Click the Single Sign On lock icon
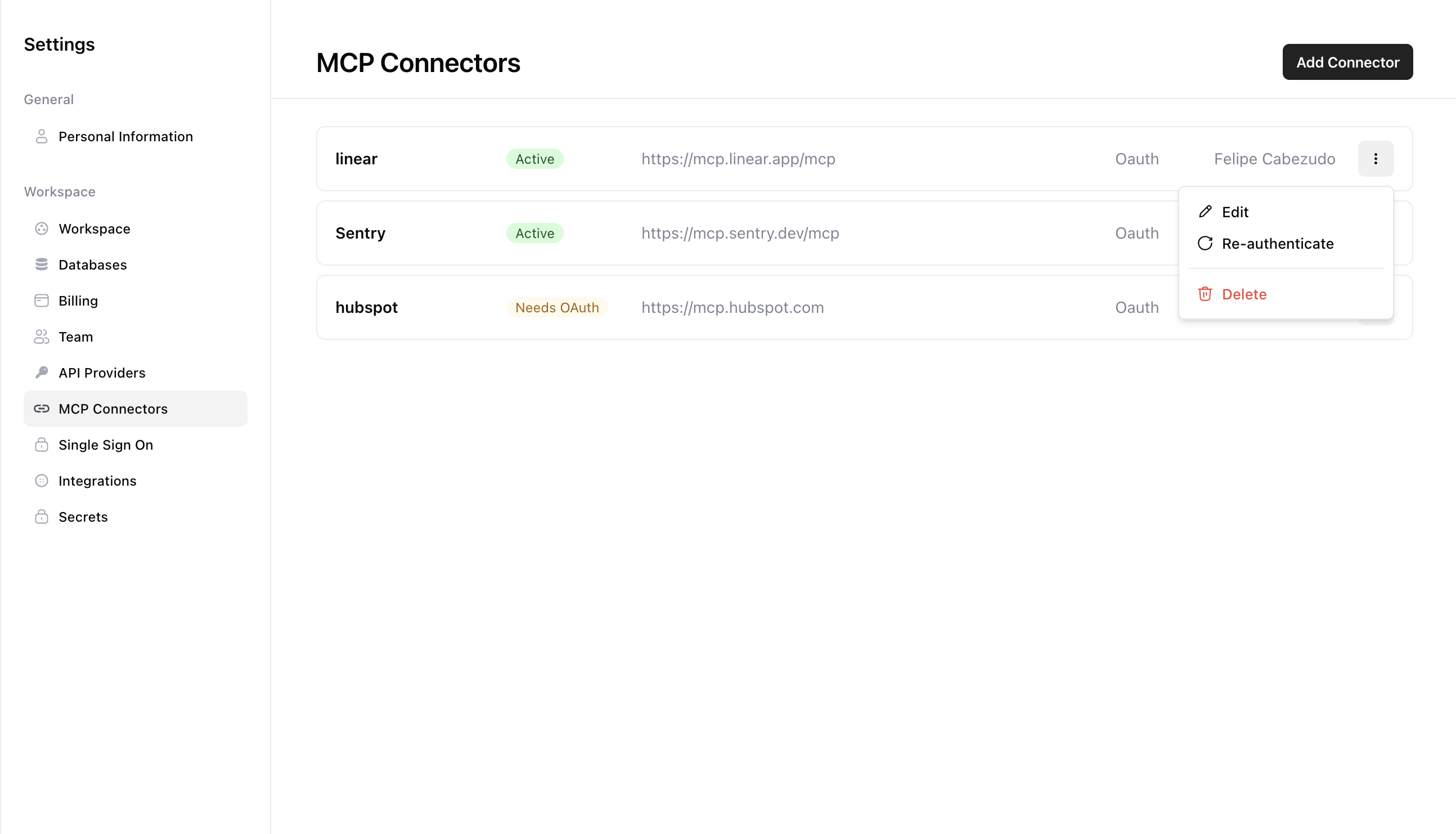 pos(41,445)
